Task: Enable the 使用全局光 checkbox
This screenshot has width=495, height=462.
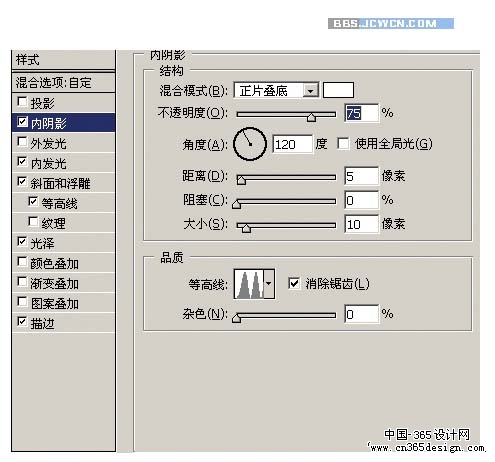Action: pyautogui.click(x=343, y=144)
